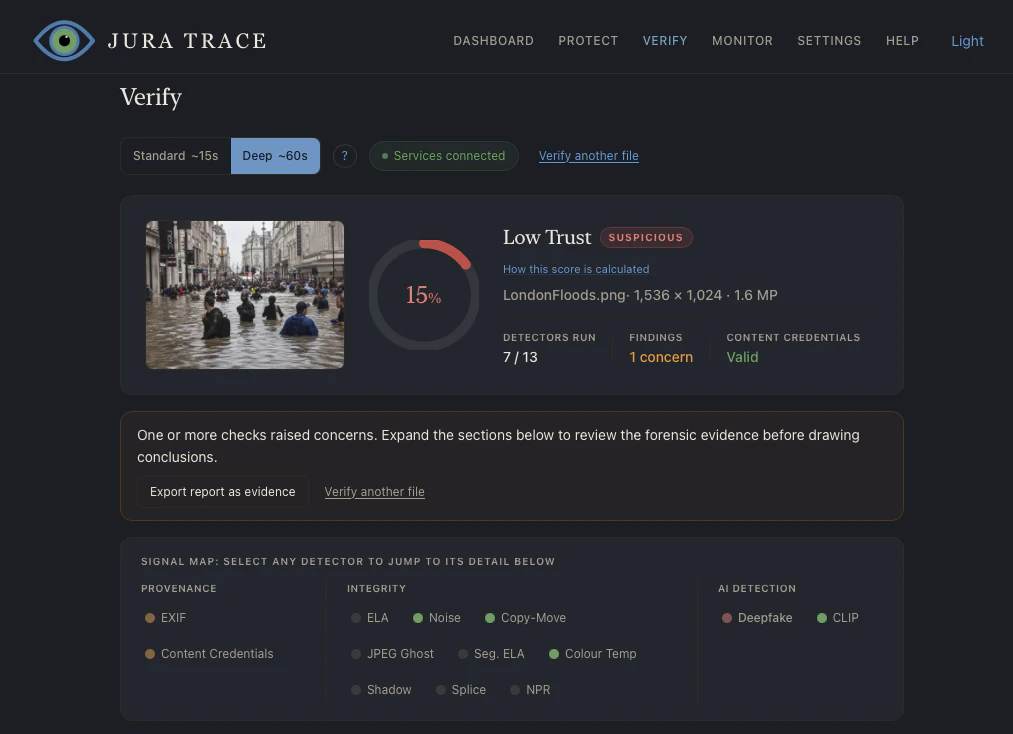This screenshot has width=1013, height=734.
Task: Click the JURA TRACE brand name
Action: [x=187, y=41]
